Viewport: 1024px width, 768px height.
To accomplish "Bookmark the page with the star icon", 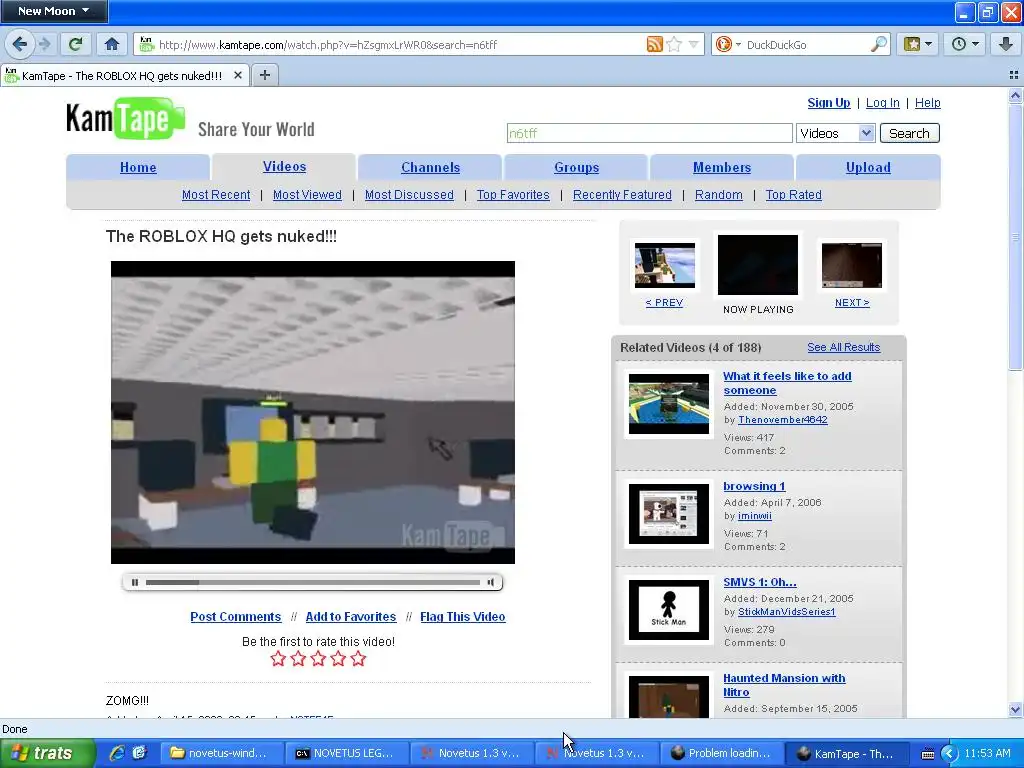I will click(x=675, y=44).
